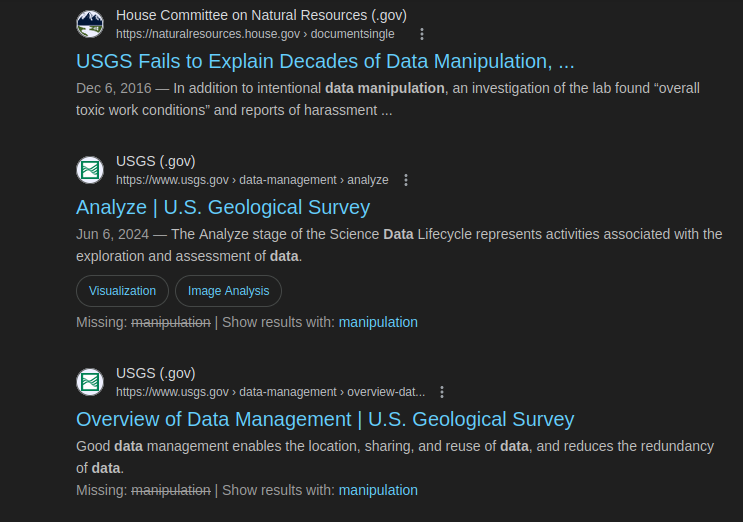Click the 'USGS (.gov)' site name above the Overview result

pyautogui.click(x=156, y=373)
